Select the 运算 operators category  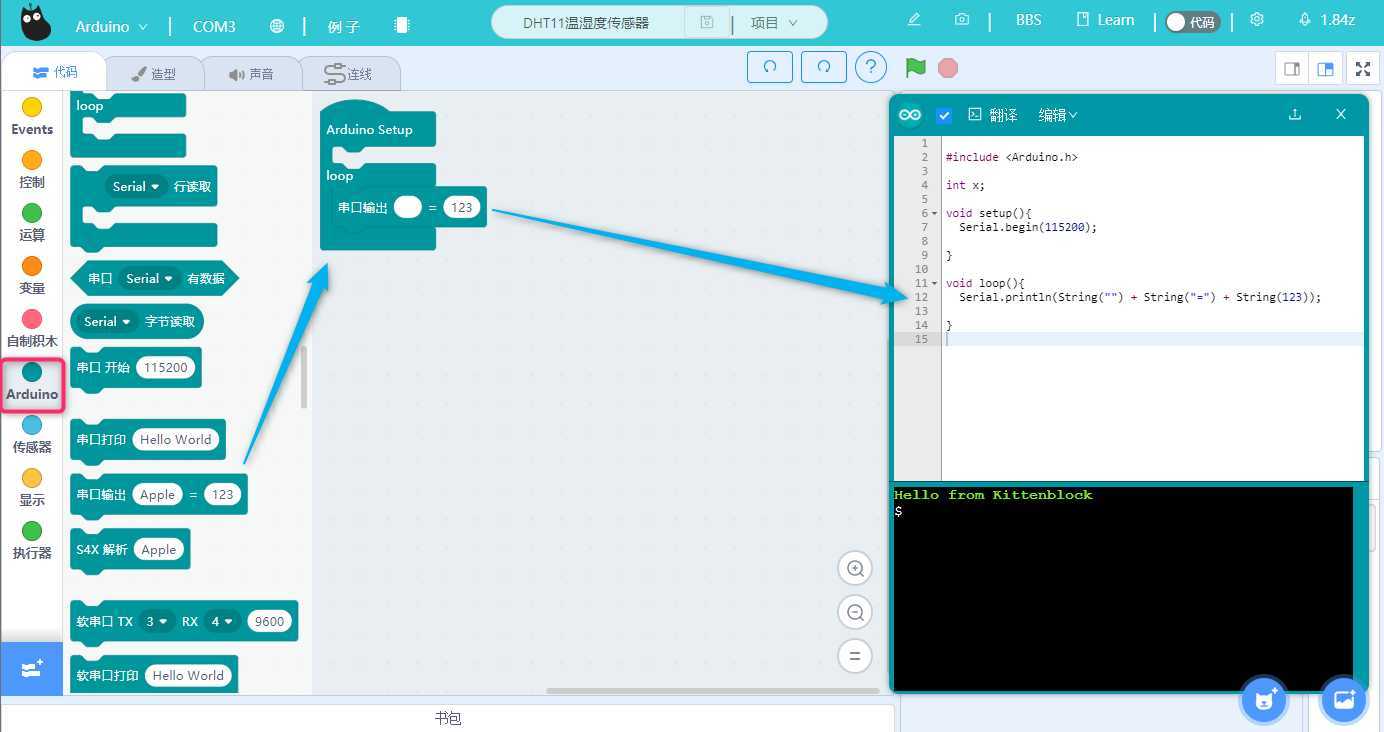tap(32, 223)
